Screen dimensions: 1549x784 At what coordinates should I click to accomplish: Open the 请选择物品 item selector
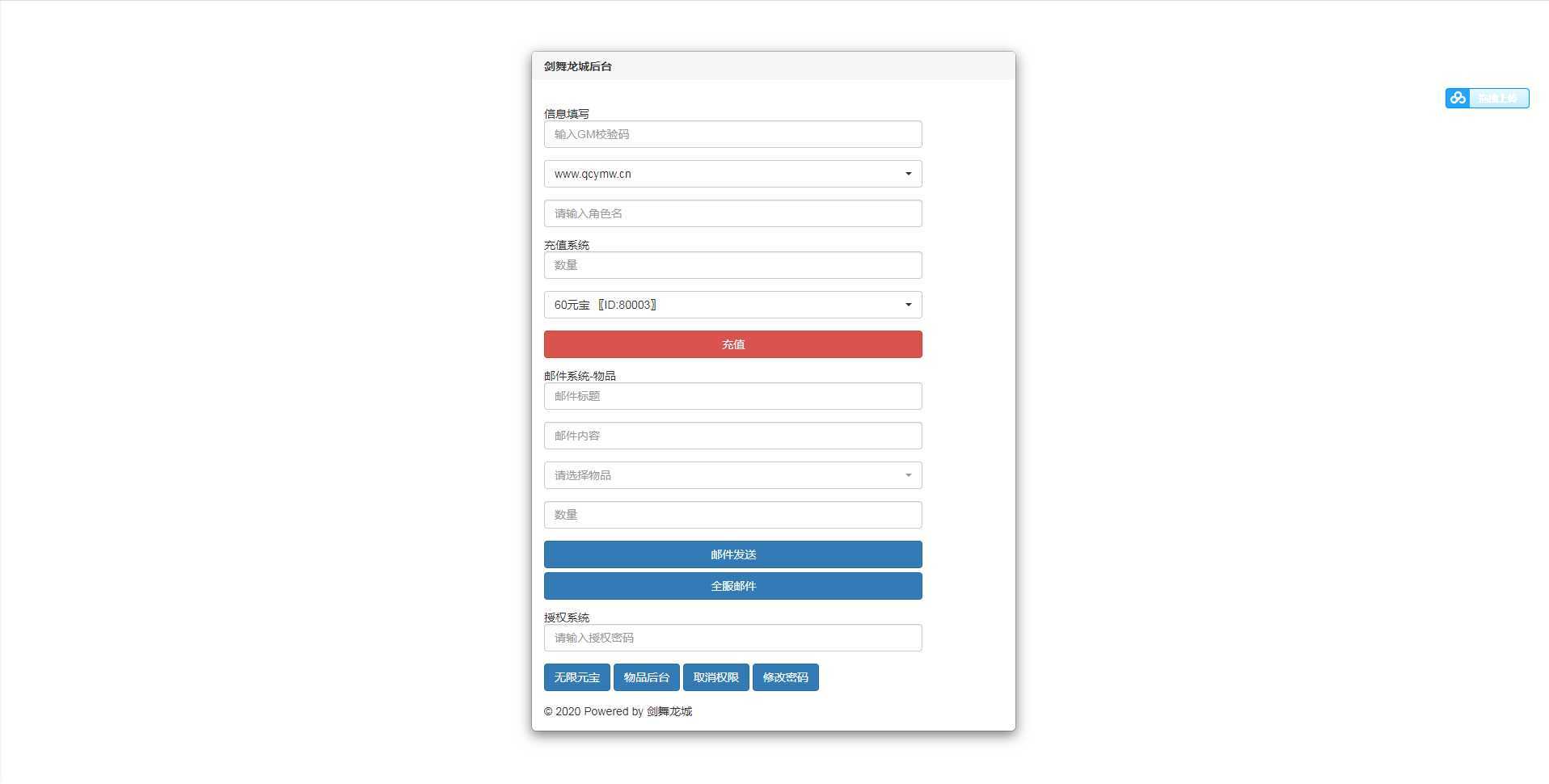pyautogui.click(x=732, y=475)
